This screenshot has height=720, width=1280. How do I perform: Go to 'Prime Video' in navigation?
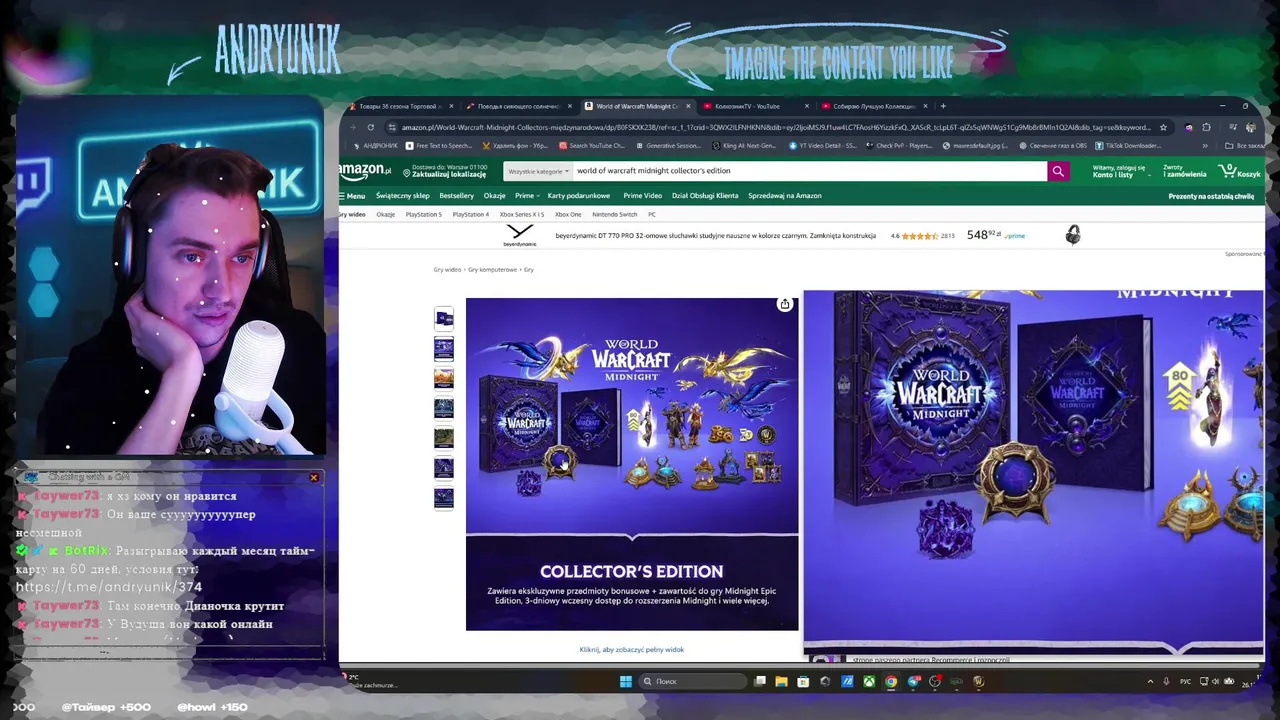click(642, 196)
